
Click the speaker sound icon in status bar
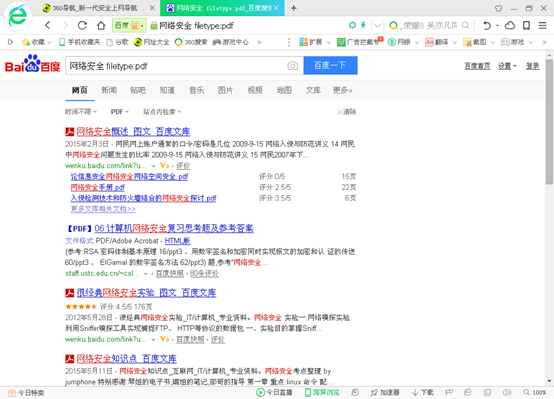coord(507,392)
